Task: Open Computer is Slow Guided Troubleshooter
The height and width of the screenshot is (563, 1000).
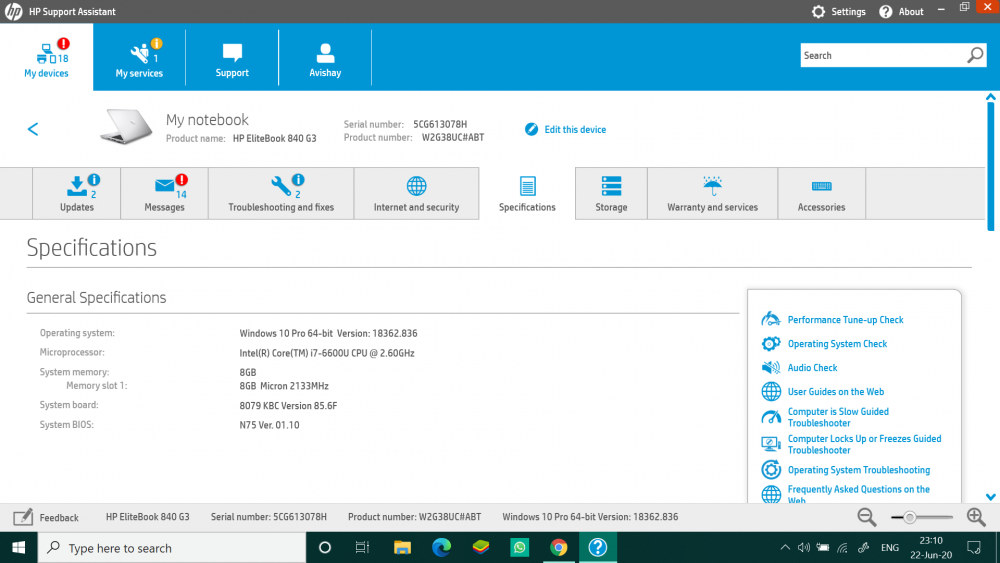Action: tap(838, 417)
